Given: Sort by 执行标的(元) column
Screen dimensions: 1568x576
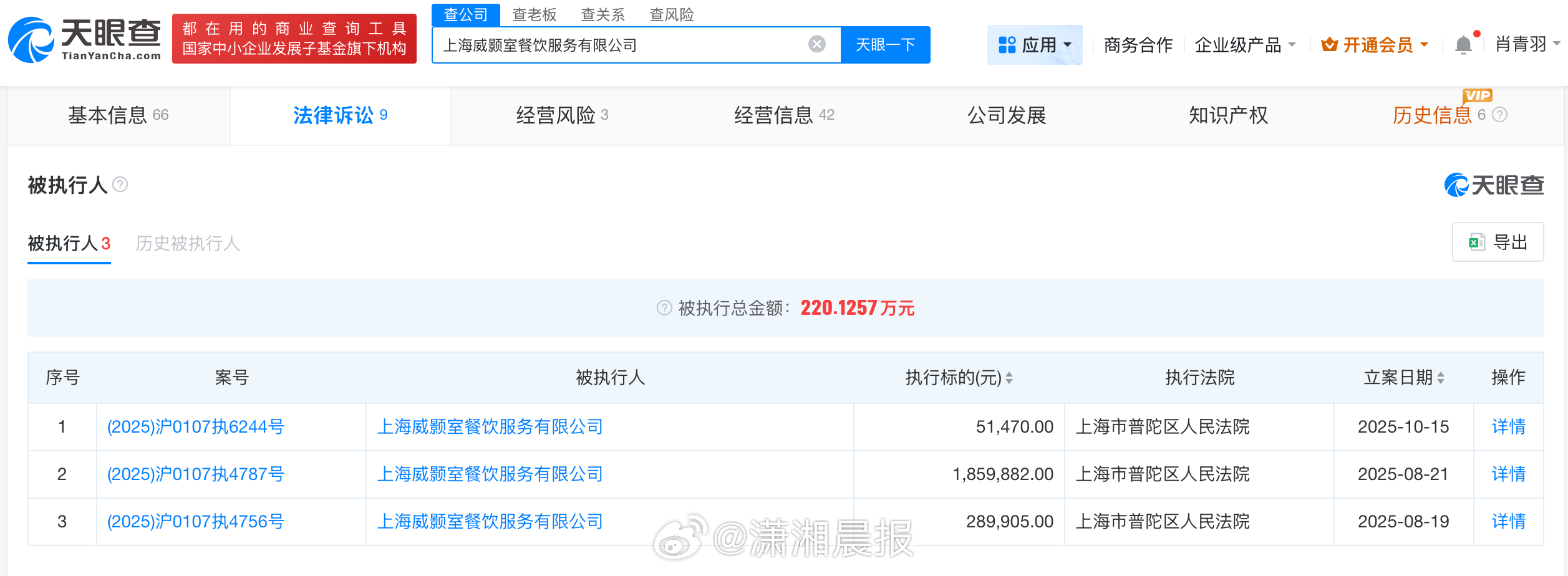Looking at the screenshot, I should 1009,378.
